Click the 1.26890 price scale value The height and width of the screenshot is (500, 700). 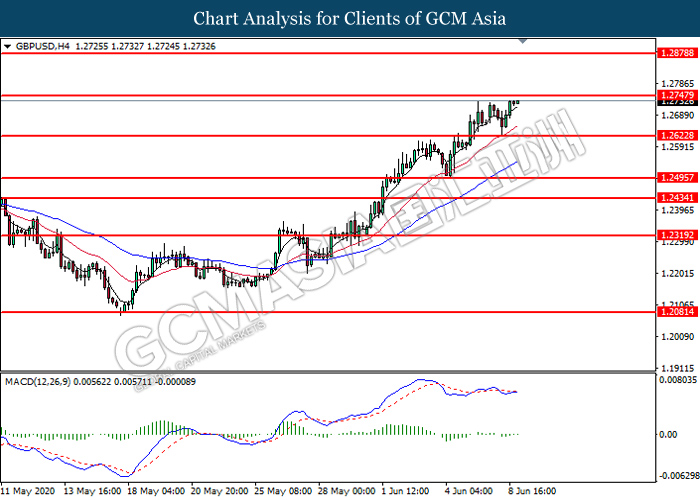(x=678, y=116)
